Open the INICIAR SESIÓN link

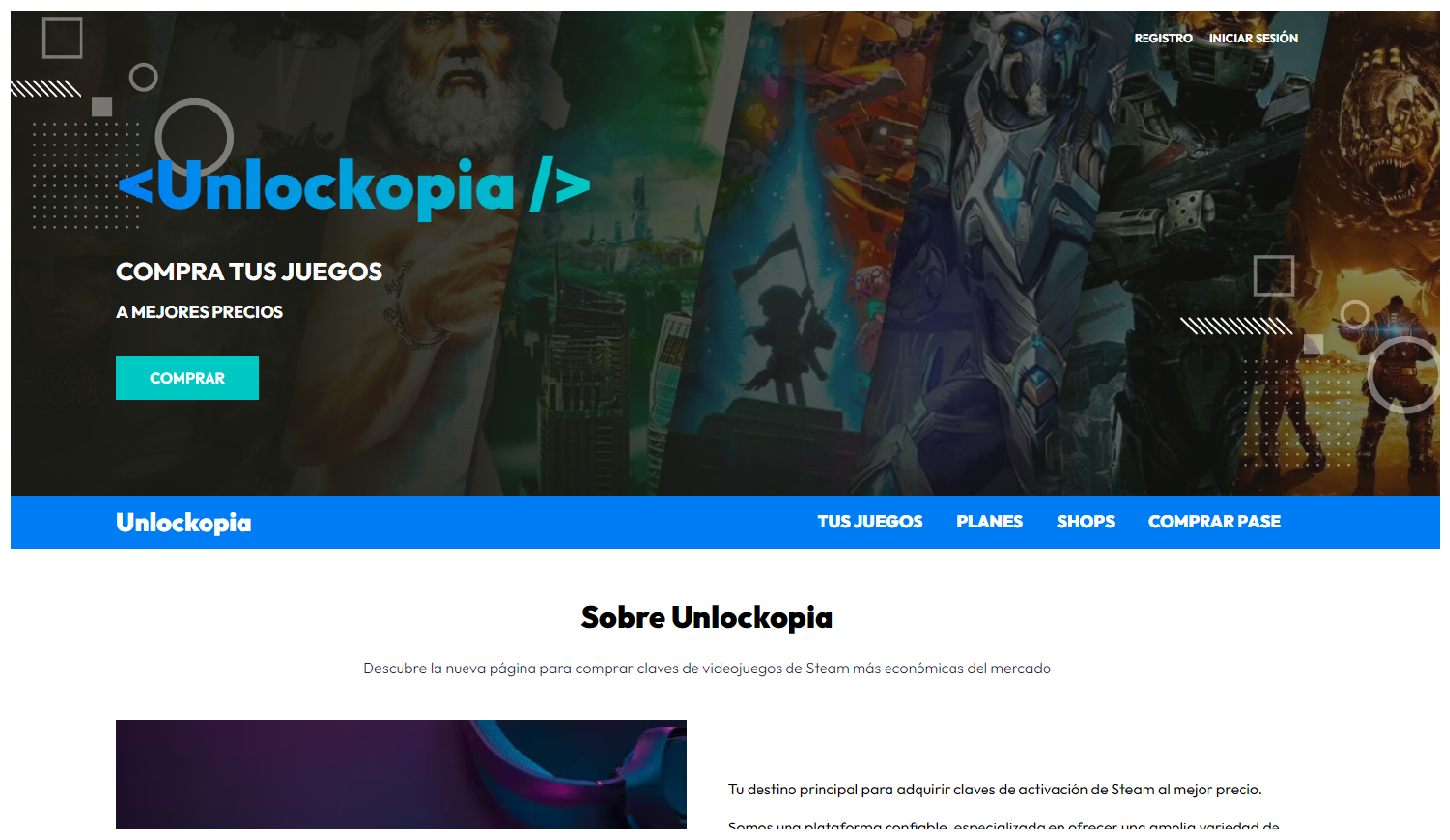[x=1253, y=38]
